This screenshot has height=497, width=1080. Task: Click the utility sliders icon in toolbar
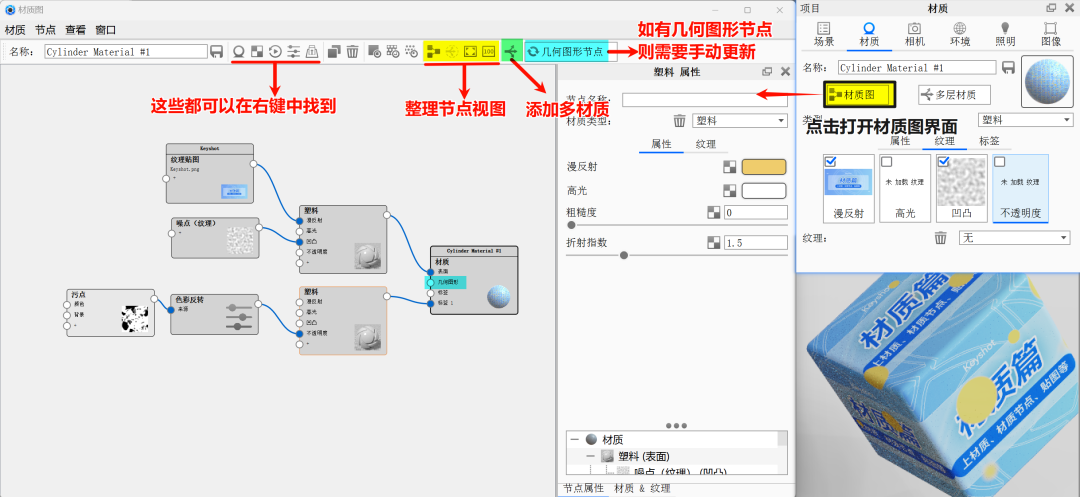pyautogui.click(x=293, y=51)
